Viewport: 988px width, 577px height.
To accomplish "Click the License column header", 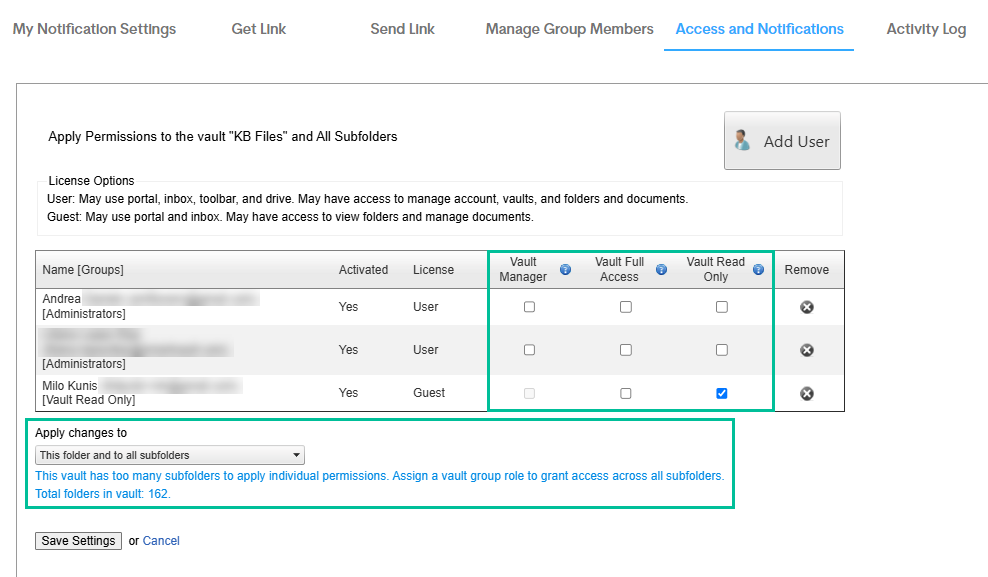I will [434, 270].
